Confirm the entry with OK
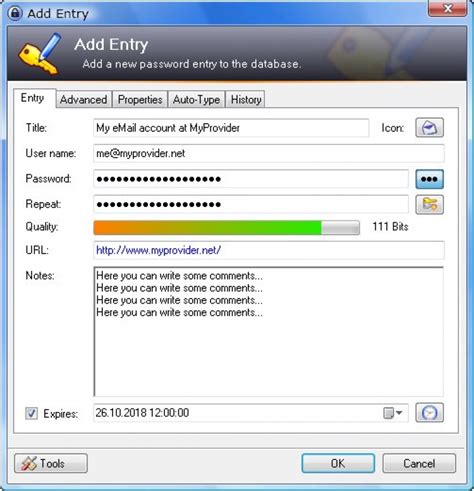Image resolution: width=474 pixels, height=491 pixels. [x=338, y=463]
